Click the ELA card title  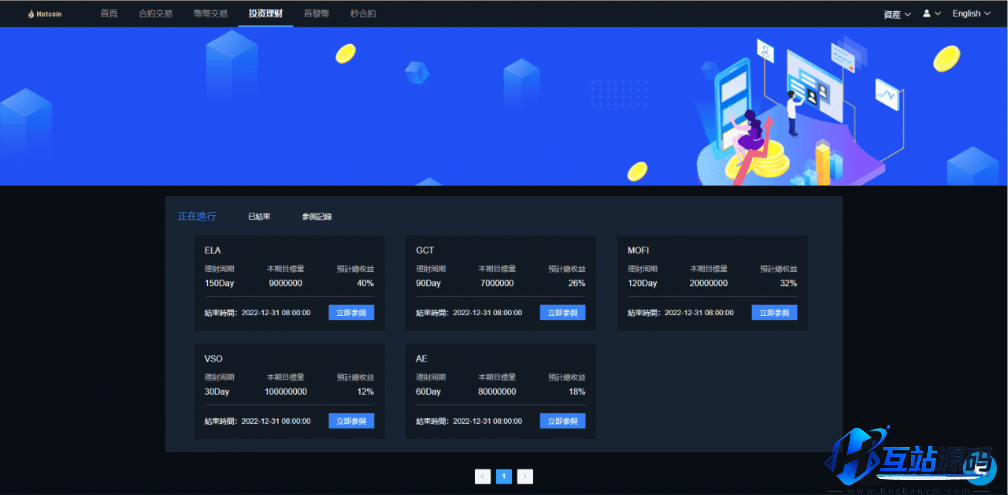pyautogui.click(x=213, y=250)
